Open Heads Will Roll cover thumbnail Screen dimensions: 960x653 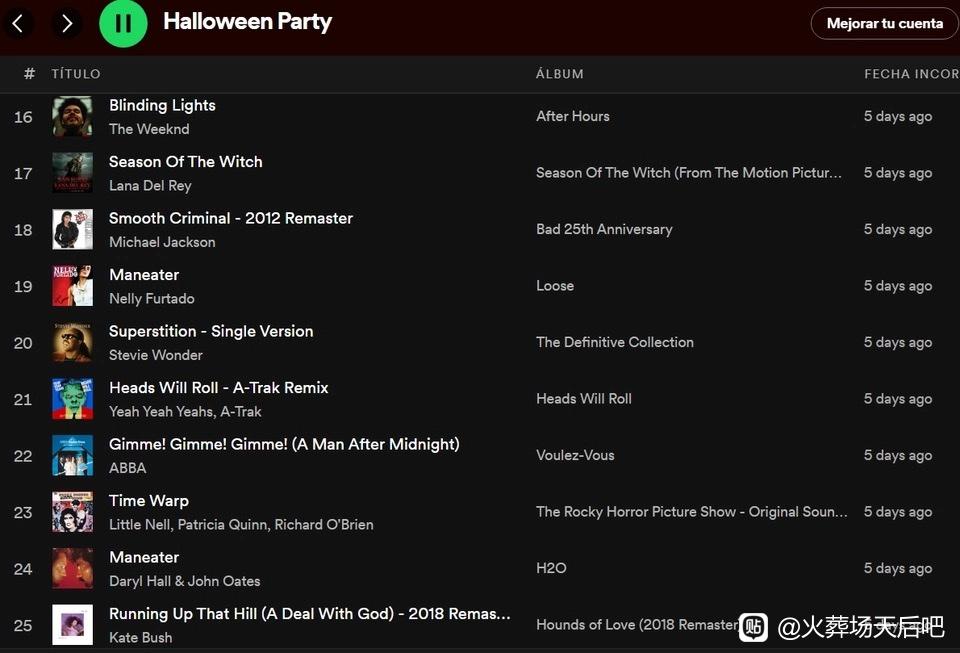click(x=72, y=399)
